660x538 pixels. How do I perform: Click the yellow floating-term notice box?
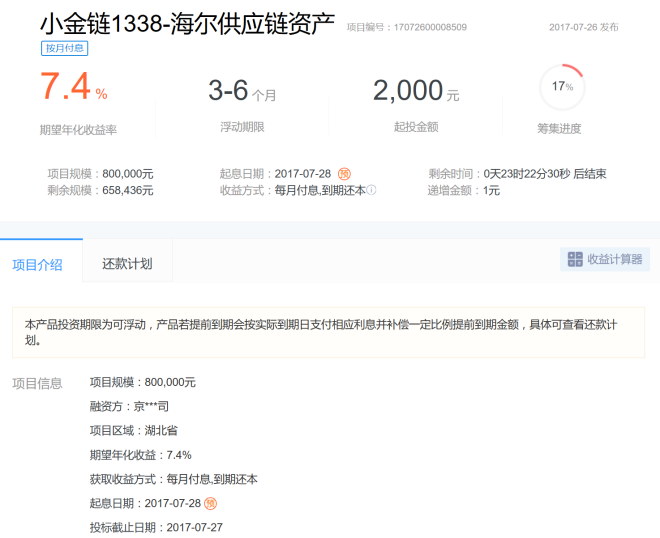328,333
